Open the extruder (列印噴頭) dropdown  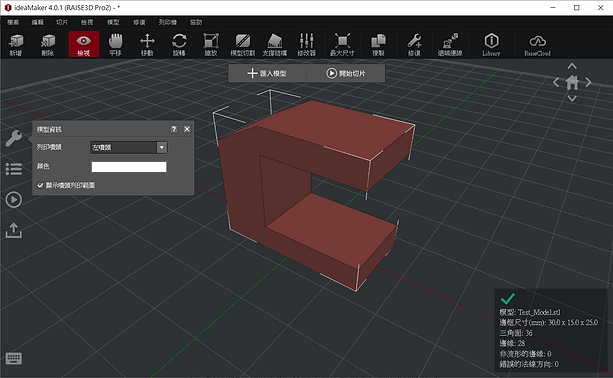pos(129,147)
